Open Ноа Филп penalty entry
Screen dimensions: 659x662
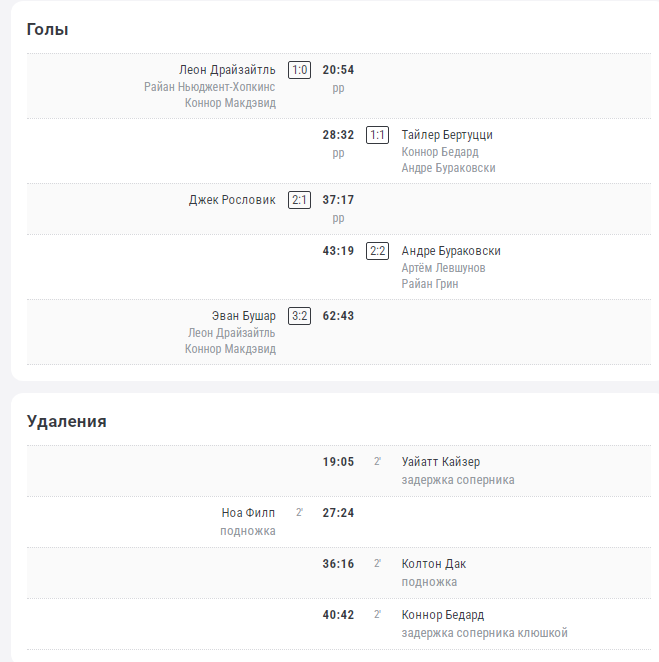click(248, 513)
